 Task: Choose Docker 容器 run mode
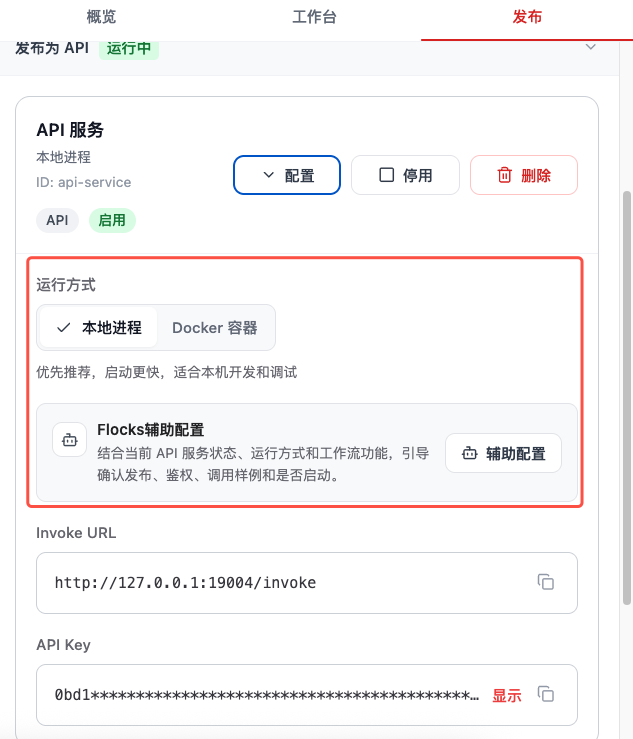pyautogui.click(x=215, y=328)
